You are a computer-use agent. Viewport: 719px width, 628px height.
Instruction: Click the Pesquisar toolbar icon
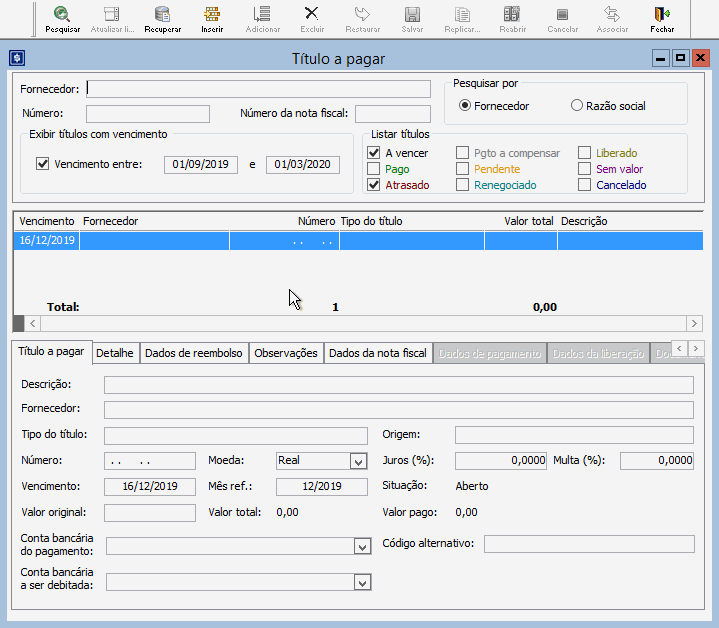click(x=62, y=17)
